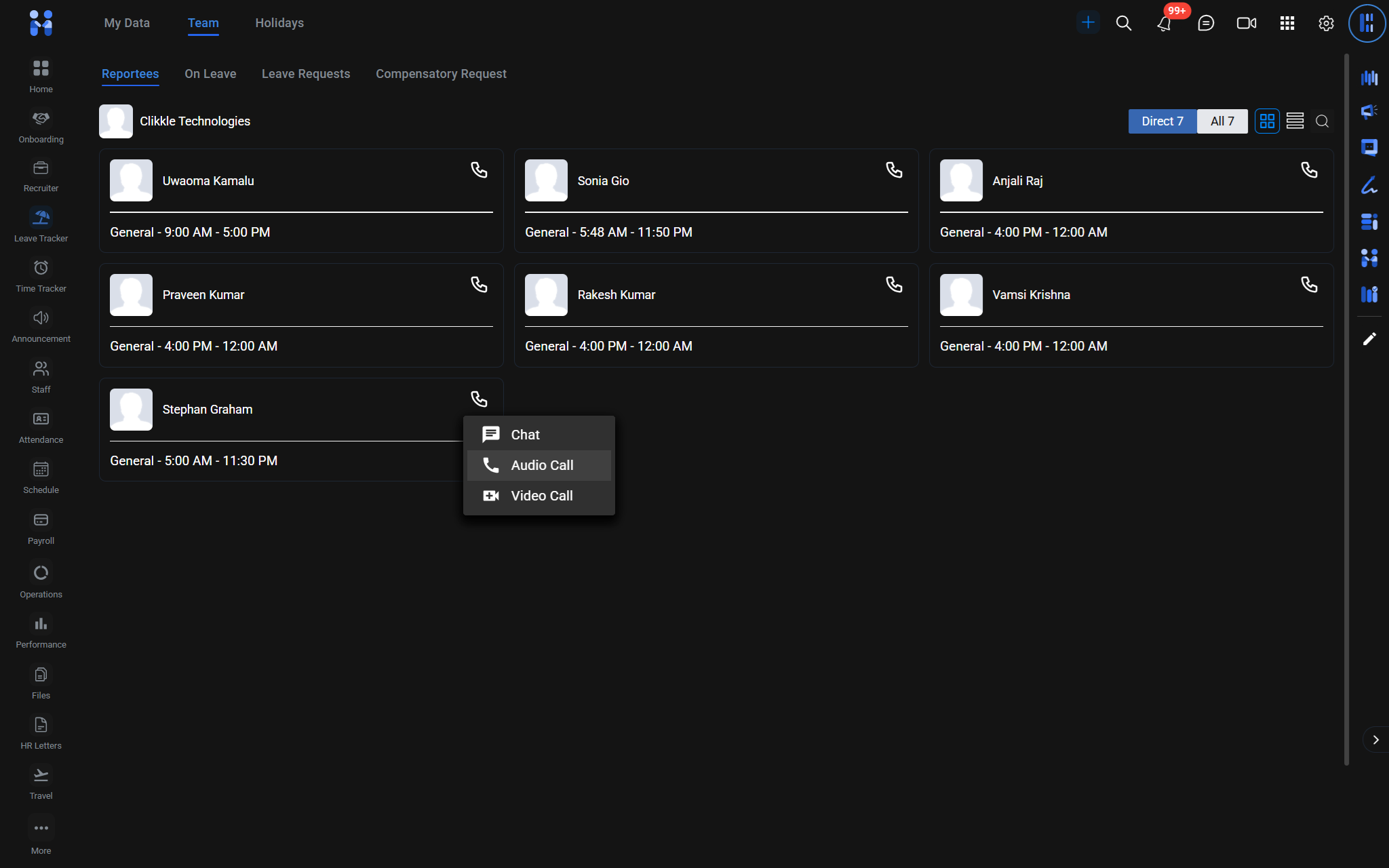
Task: Open the On Leave tab
Action: 210,74
